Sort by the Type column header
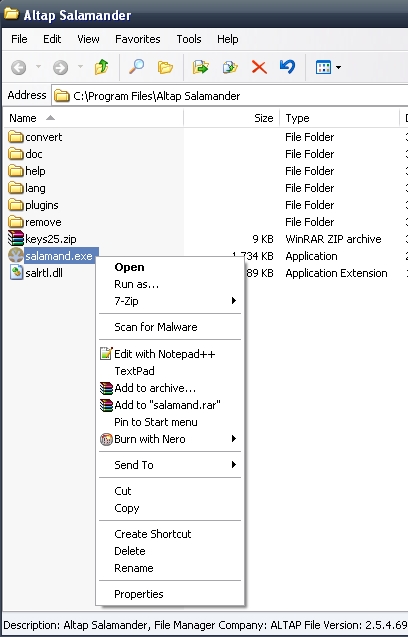 click(x=340, y=118)
